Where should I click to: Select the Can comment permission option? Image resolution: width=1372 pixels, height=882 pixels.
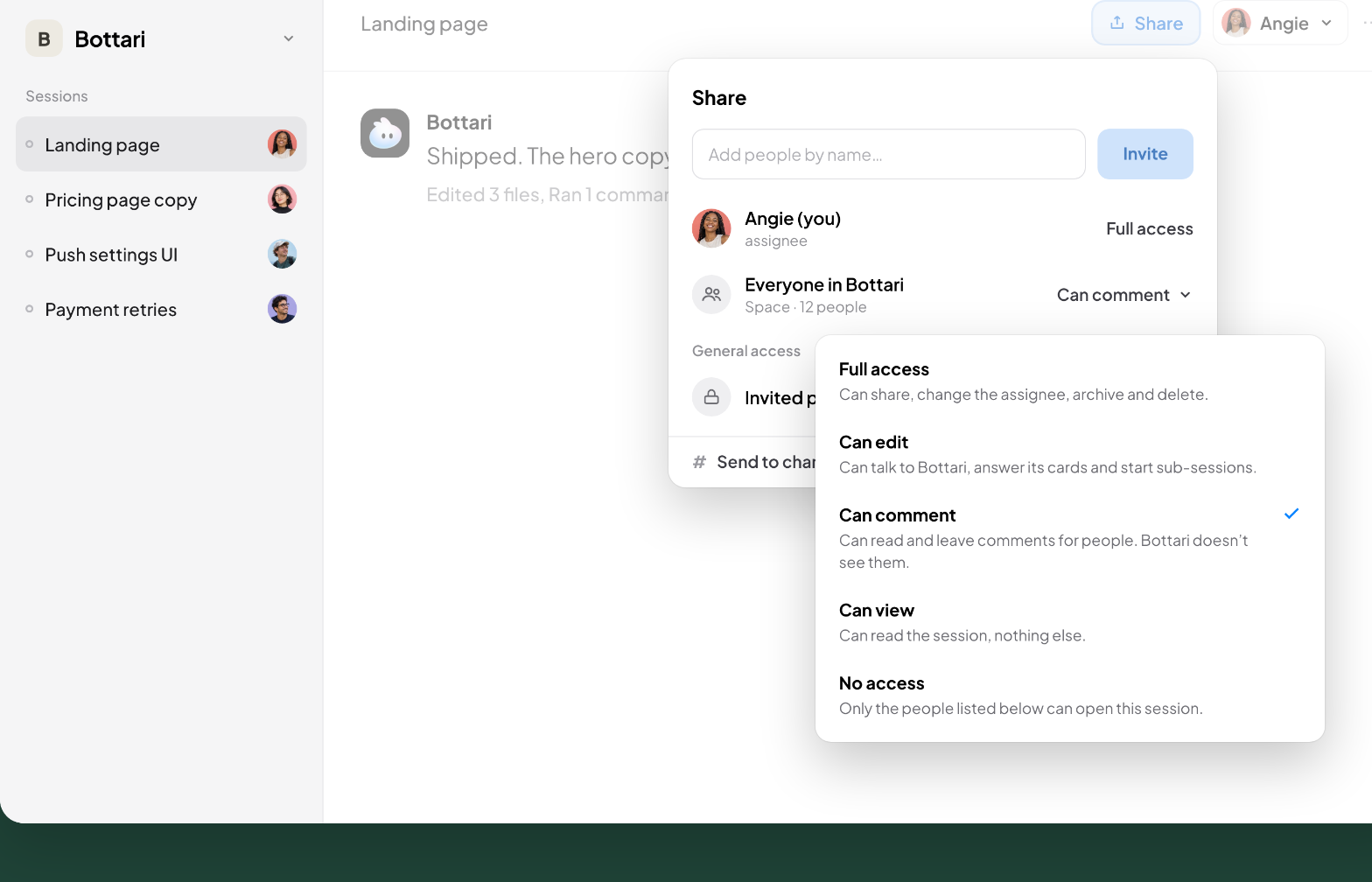point(1069,538)
